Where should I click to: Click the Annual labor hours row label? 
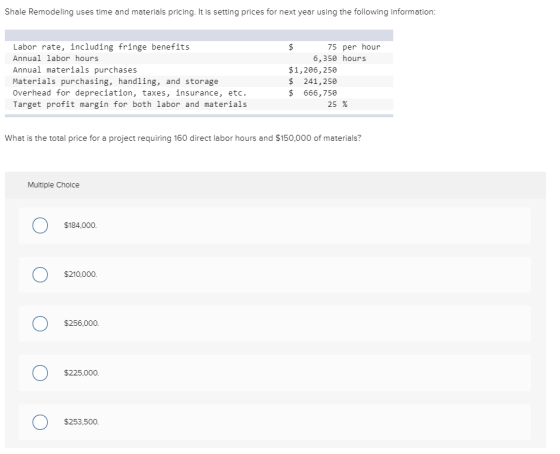click(x=55, y=59)
